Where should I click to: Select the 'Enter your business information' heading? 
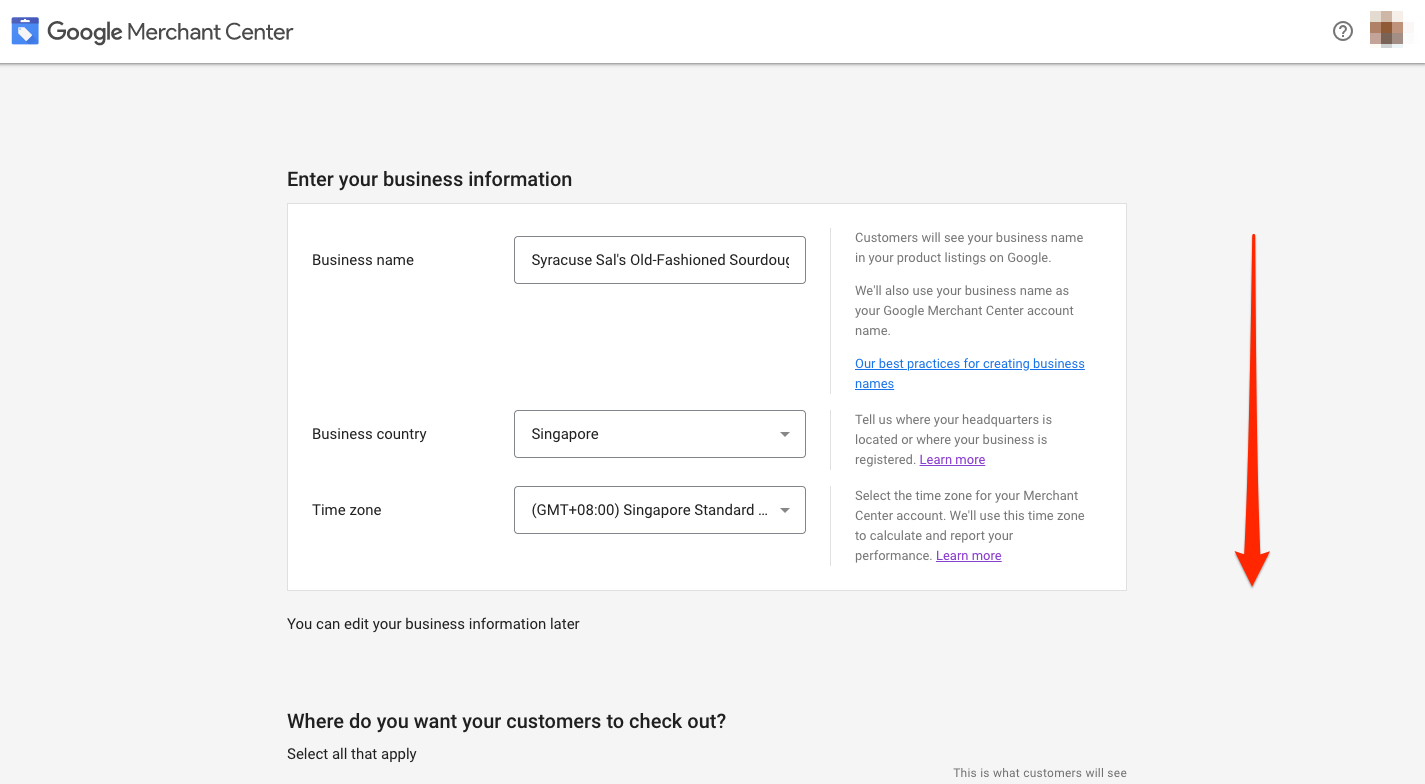click(x=430, y=179)
